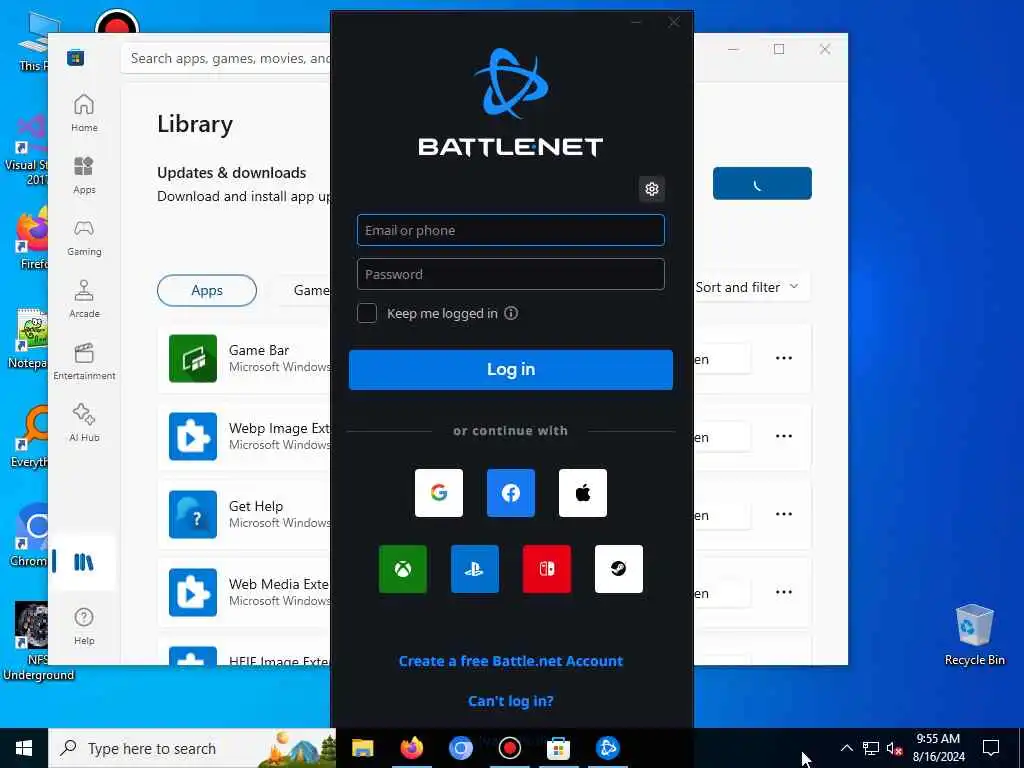Screen dimensions: 1024x768
Task: Click the Webp Image Extension app icon
Action: [x=193, y=436]
